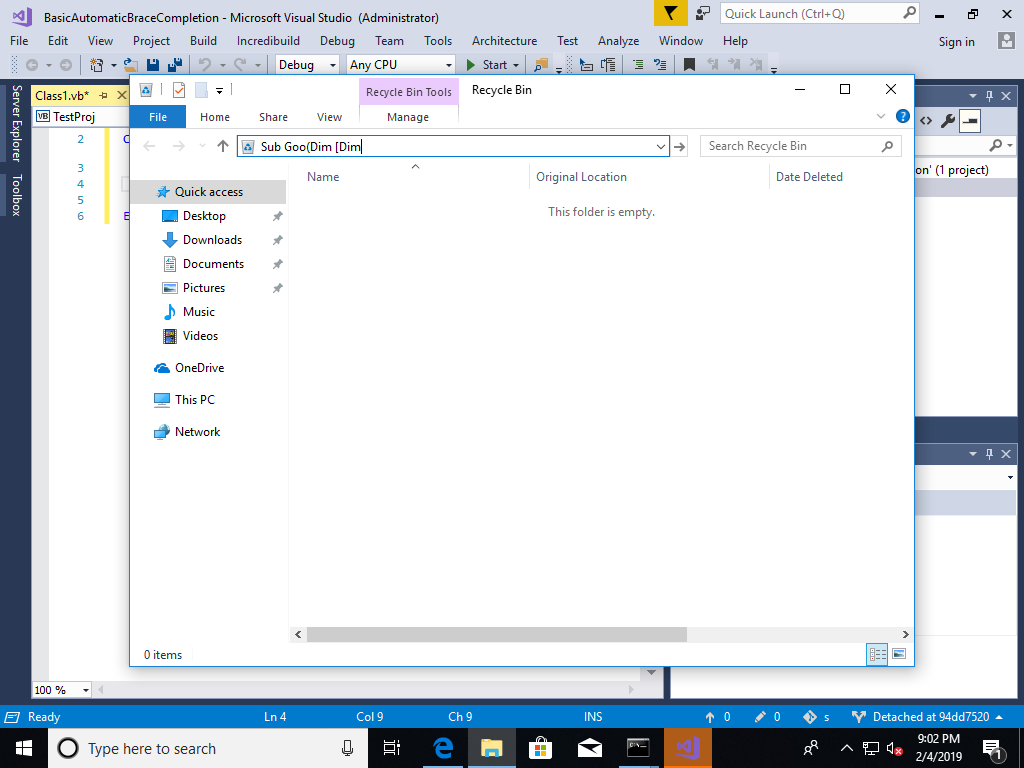Toggle a bookmark with the bookmark icon
The height and width of the screenshot is (768, 1024).
pyautogui.click(x=689, y=65)
